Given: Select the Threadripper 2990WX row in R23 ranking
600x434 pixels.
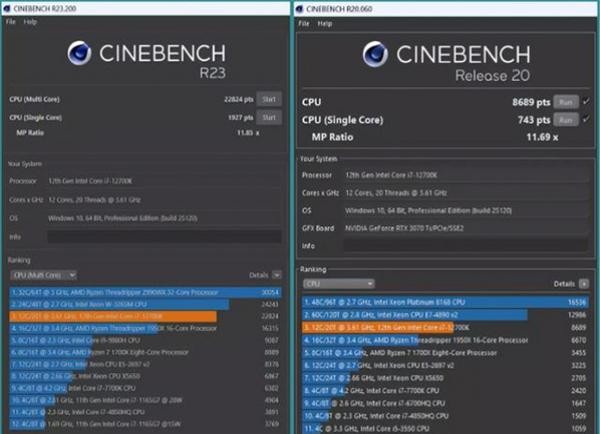Looking at the screenshot, I should click(x=145, y=292).
